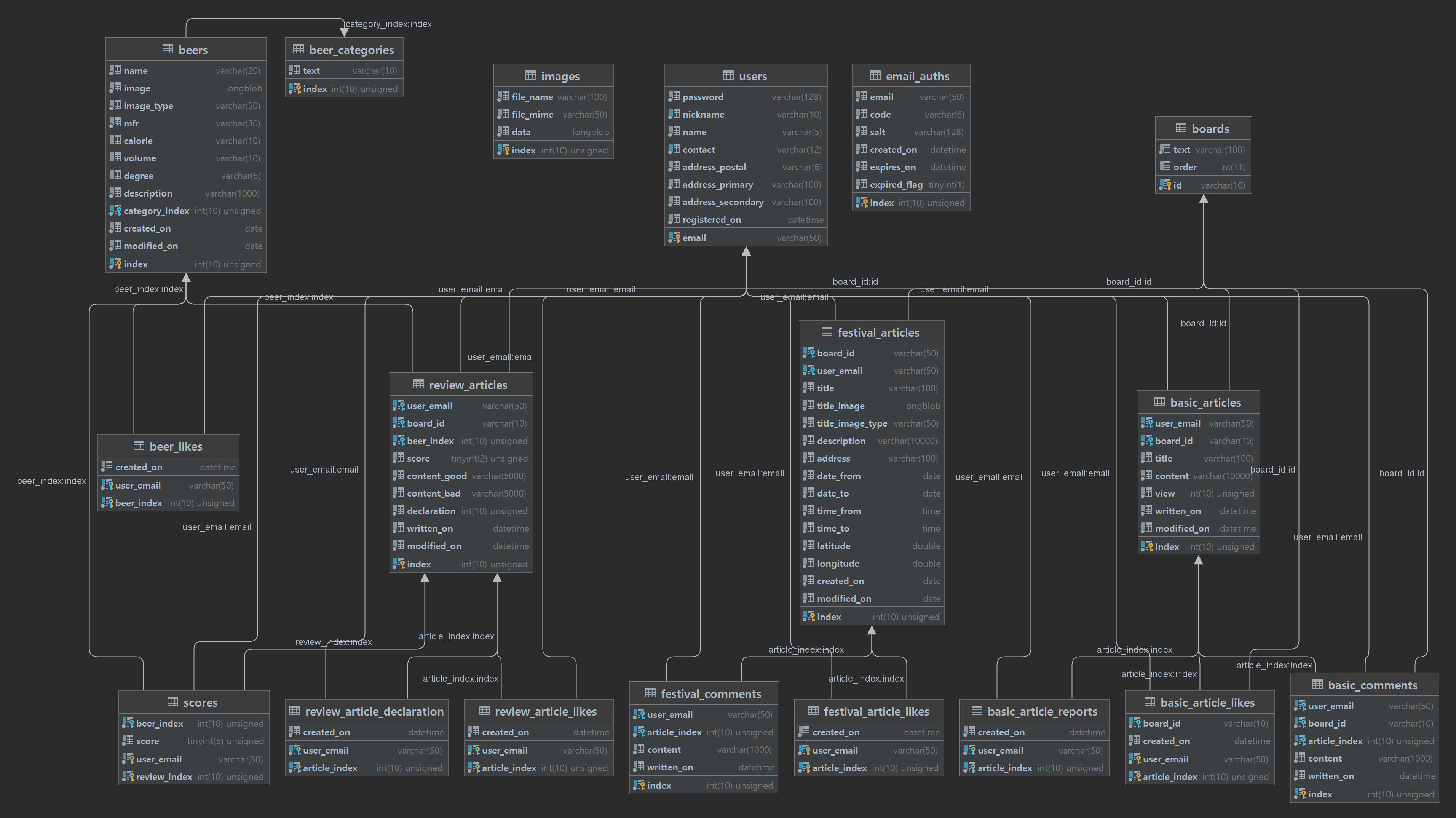Select the festival_article_likes table title

876,711
